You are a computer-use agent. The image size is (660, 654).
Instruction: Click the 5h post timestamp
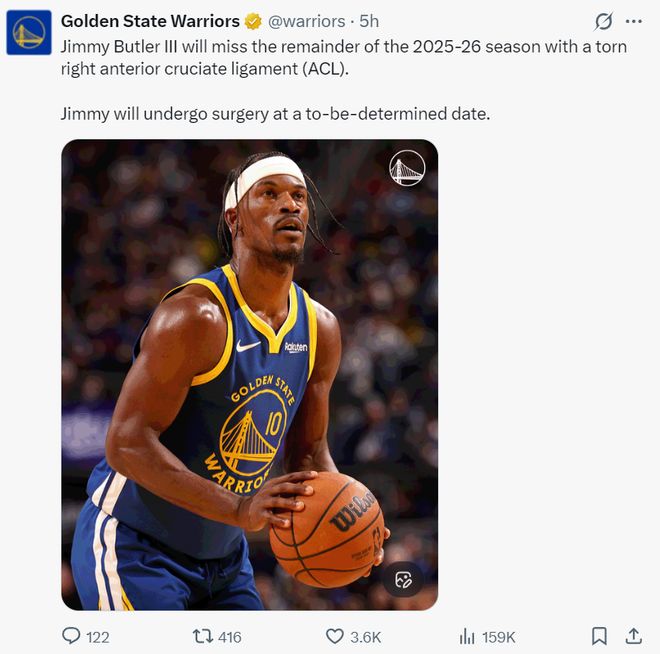point(369,21)
